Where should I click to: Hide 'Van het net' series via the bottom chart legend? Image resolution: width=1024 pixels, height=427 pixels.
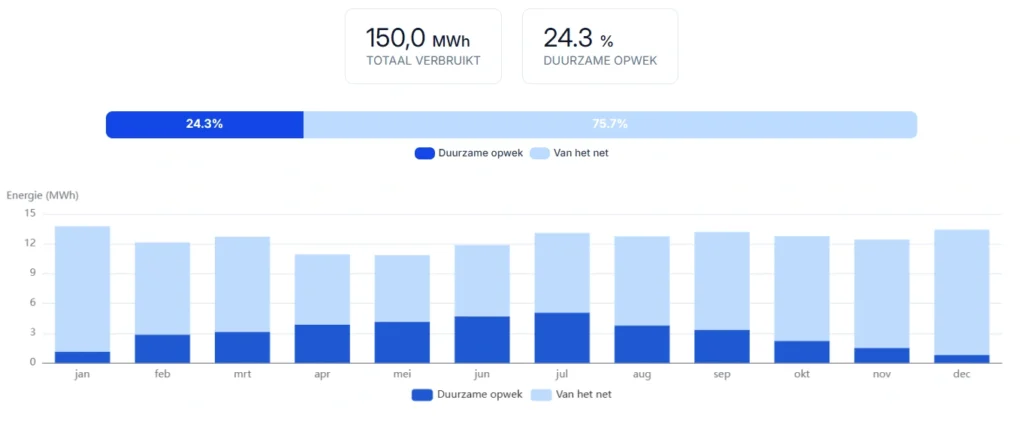pyautogui.click(x=579, y=394)
